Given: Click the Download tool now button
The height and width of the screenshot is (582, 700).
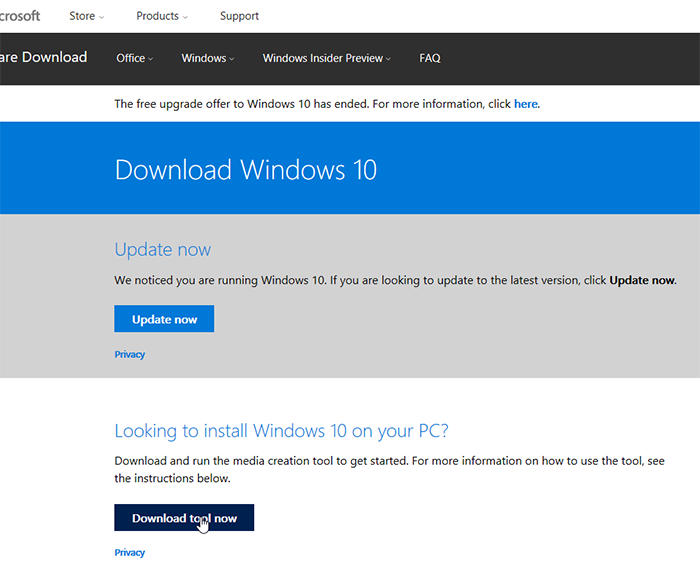Looking at the screenshot, I should 184,518.
